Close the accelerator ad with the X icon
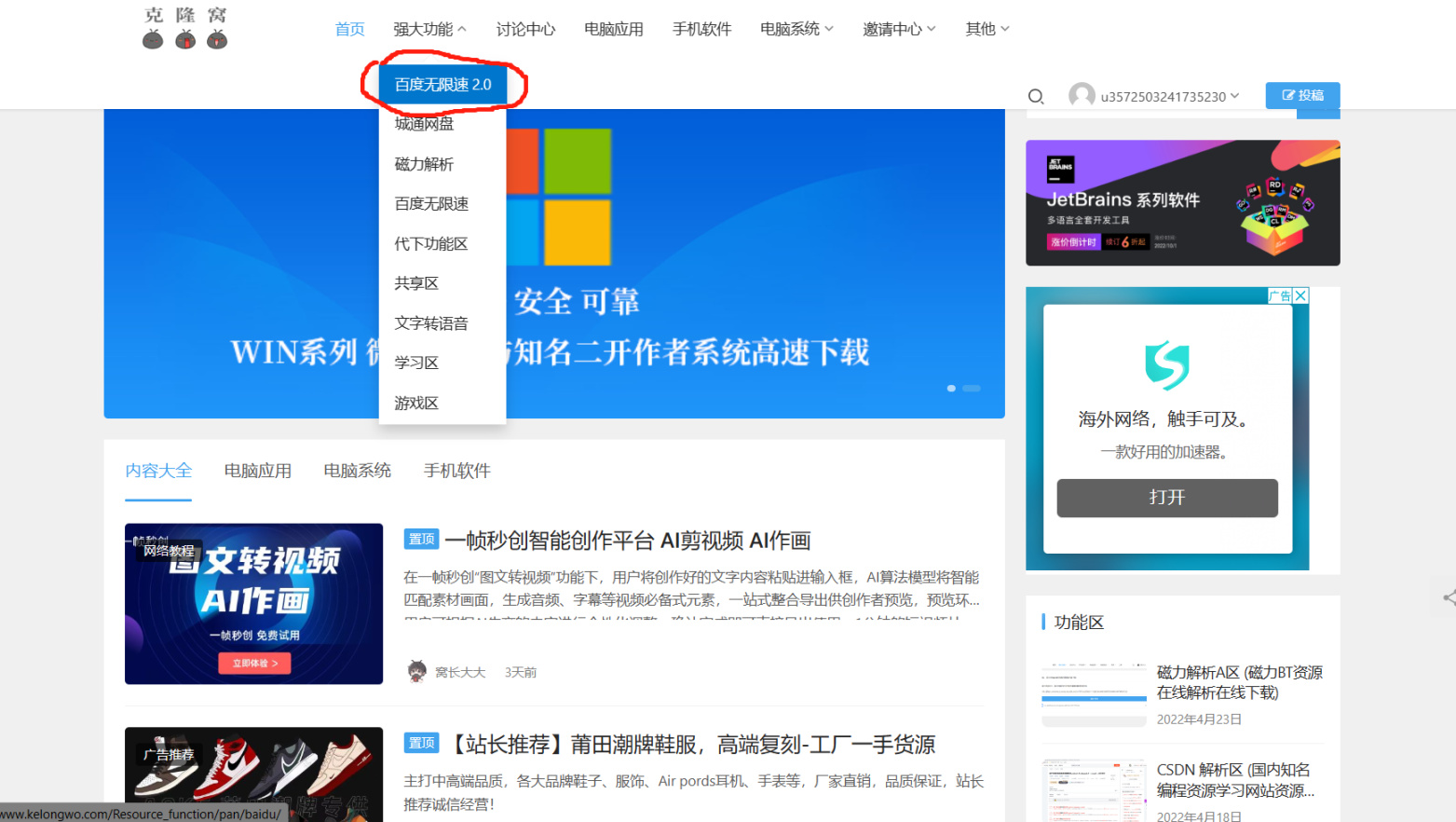The image size is (1456, 822). (x=1300, y=295)
